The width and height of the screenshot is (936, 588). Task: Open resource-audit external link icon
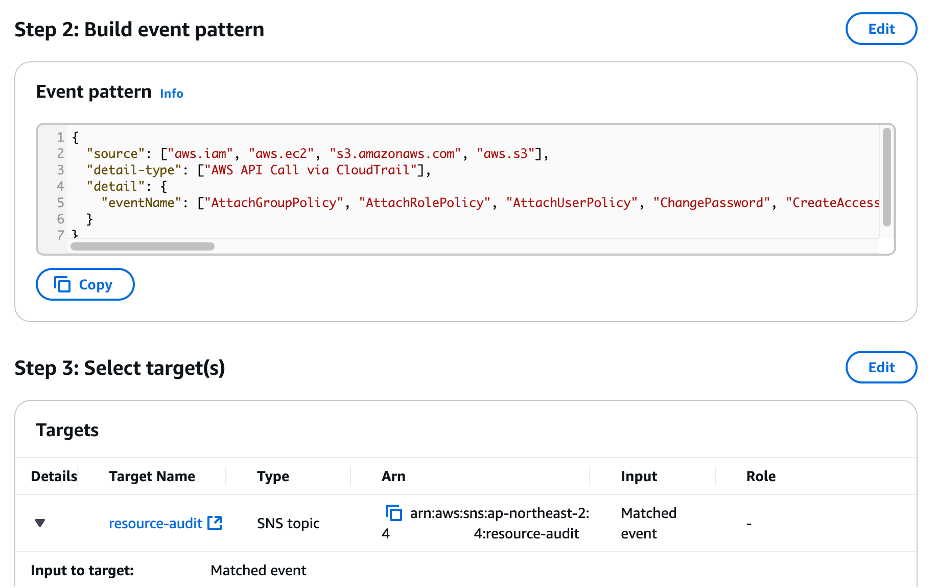214,523
